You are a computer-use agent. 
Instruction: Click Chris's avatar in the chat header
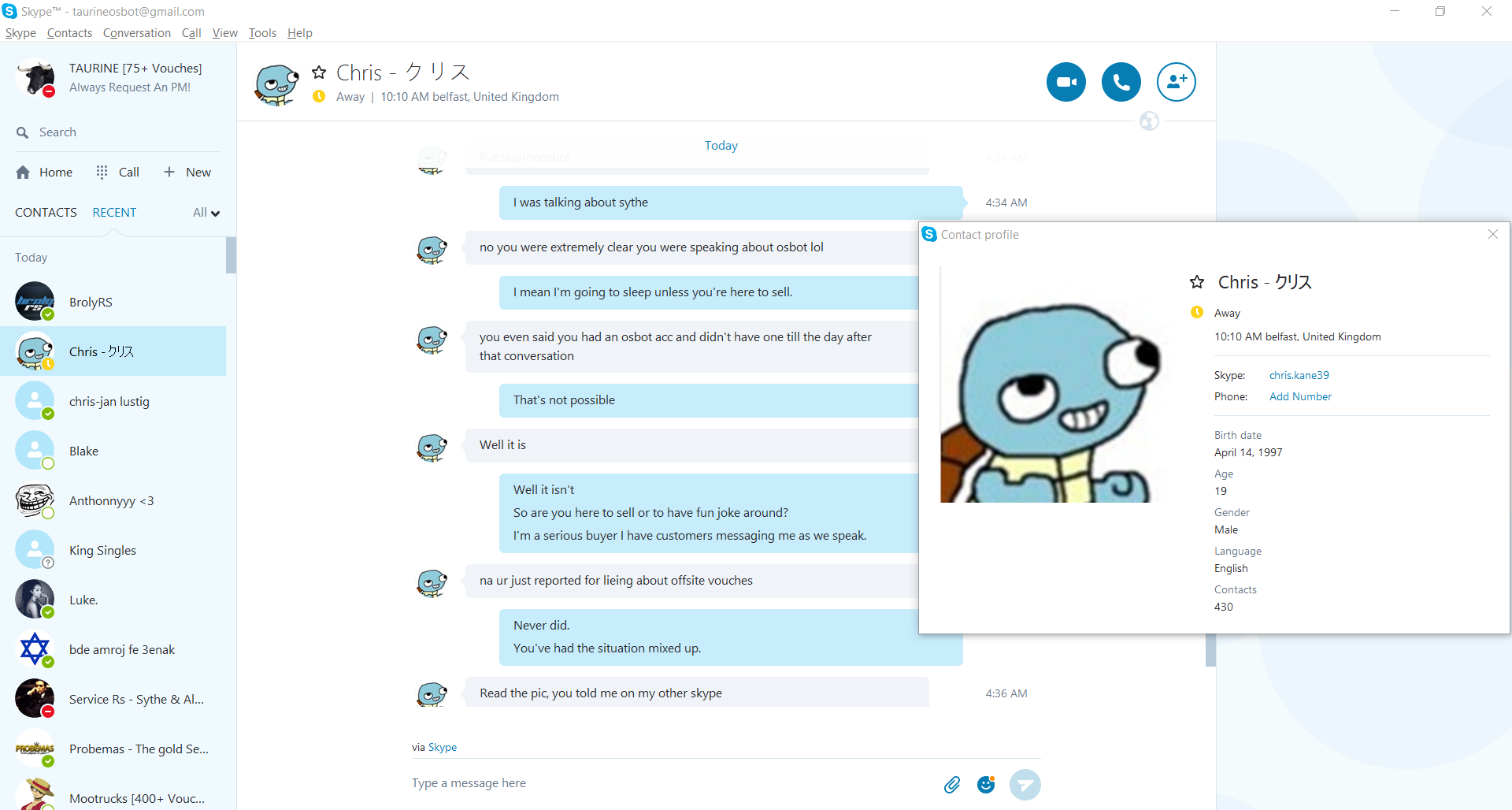point(276,84)
